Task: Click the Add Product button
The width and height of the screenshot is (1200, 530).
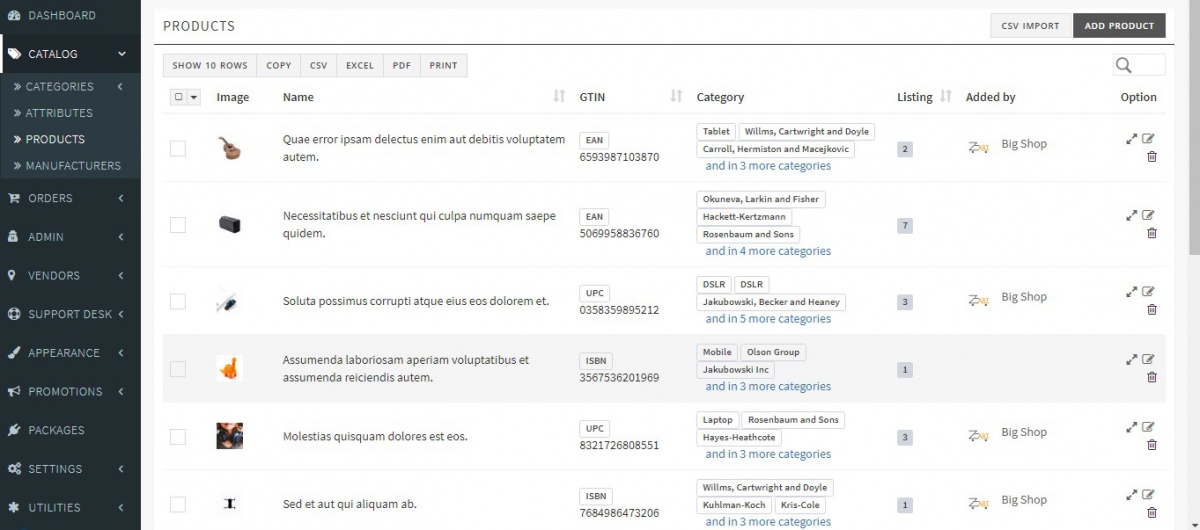Action: [x=1118, y=26]
